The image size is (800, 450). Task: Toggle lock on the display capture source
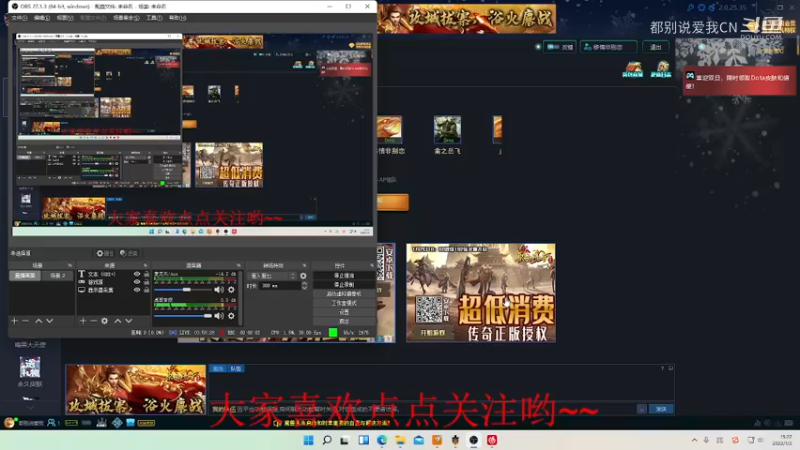146,290
